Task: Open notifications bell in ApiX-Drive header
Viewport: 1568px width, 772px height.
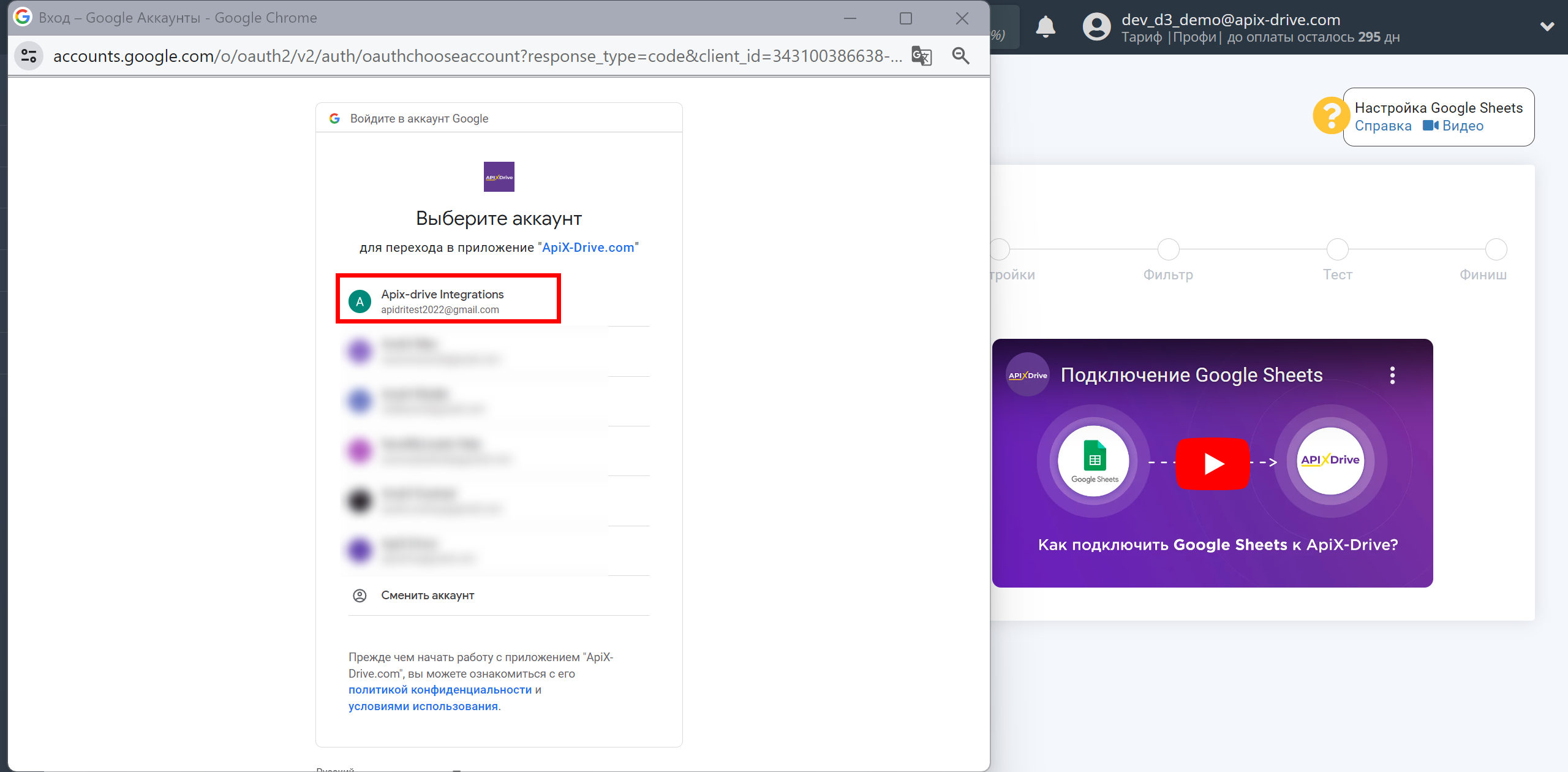Action: pyautogui.click(x=1046, y=28)
